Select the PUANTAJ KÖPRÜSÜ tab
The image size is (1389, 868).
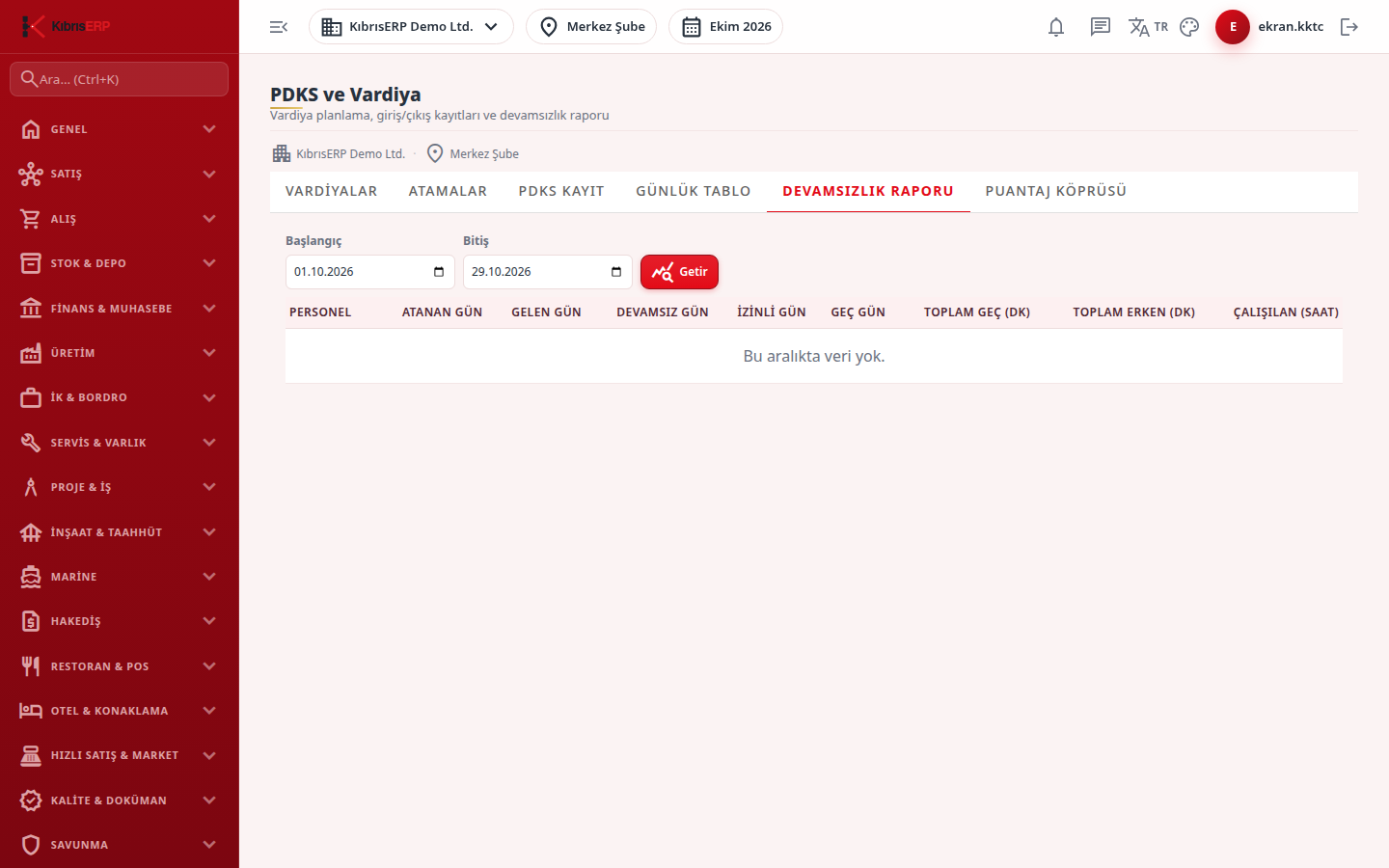1056,191
